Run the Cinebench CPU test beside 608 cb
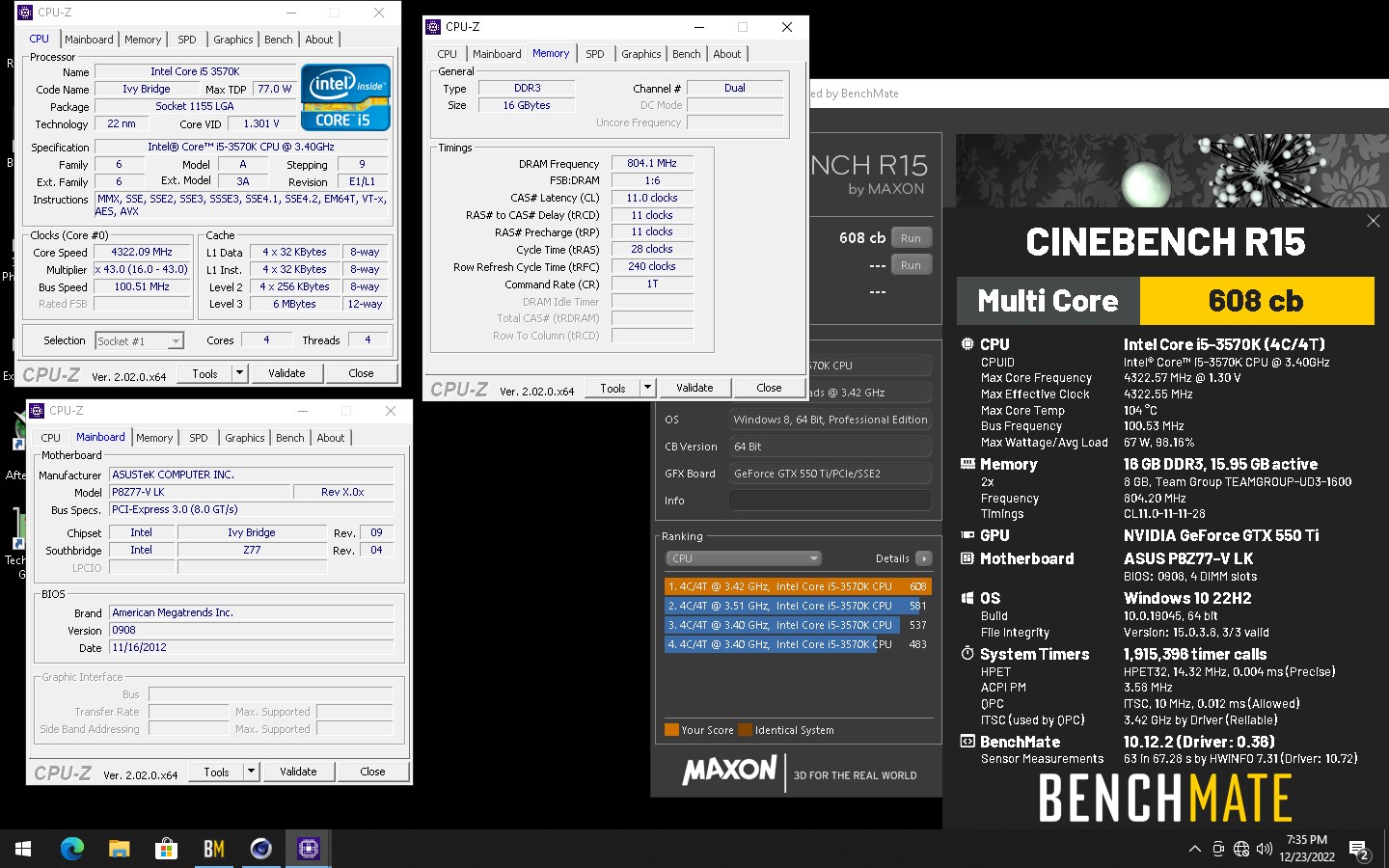The image size is (1389, 868). [911, 238]
